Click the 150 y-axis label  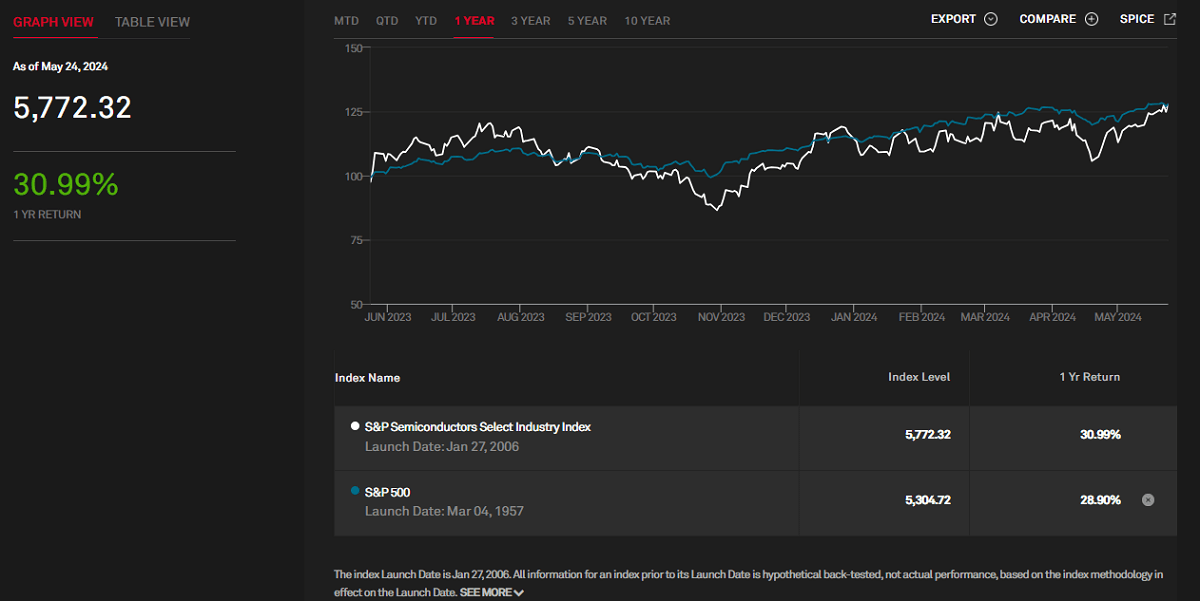click(x=352, y=48)
